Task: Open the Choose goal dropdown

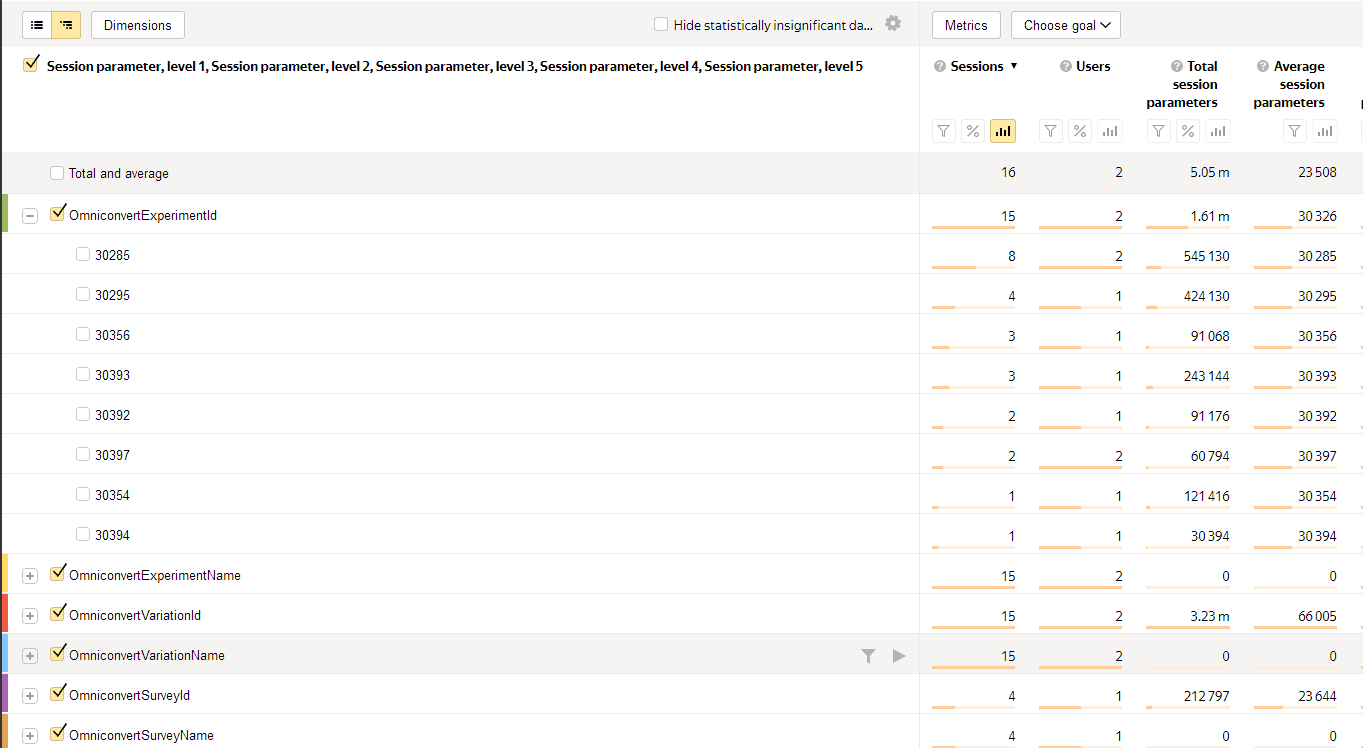Action: pyautogui.click(x=1066, y=25)
